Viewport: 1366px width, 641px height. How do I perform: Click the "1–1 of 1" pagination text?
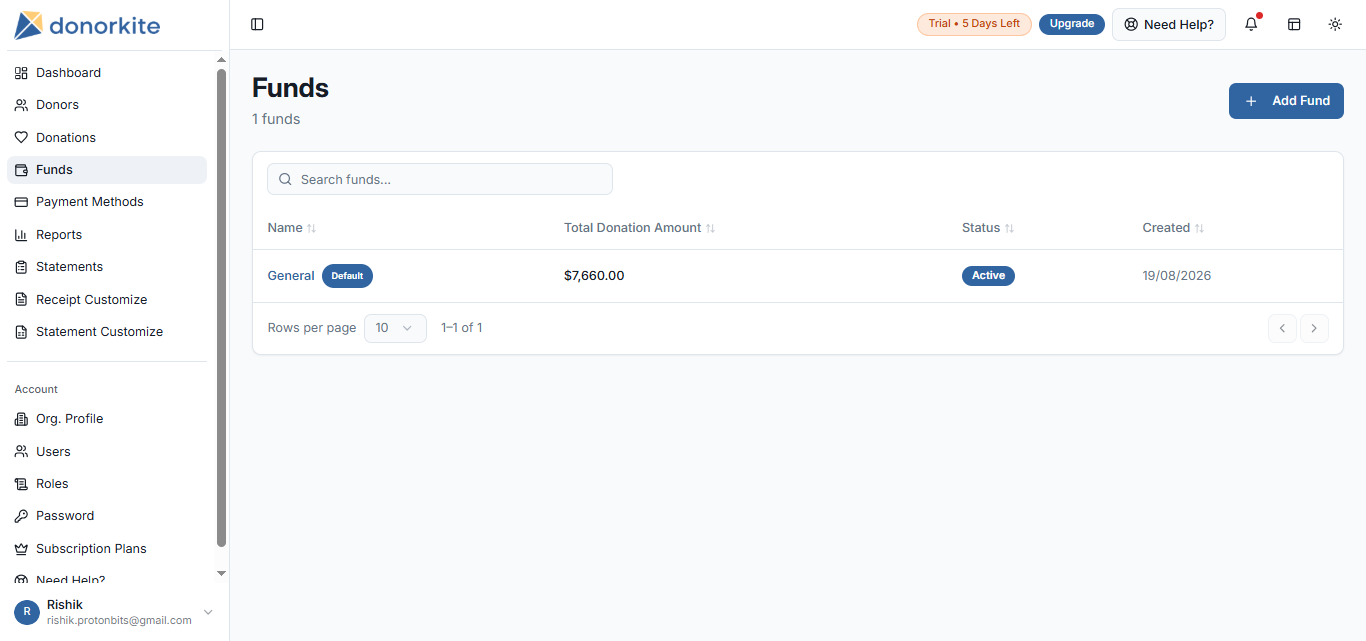(x=462, y=328)
